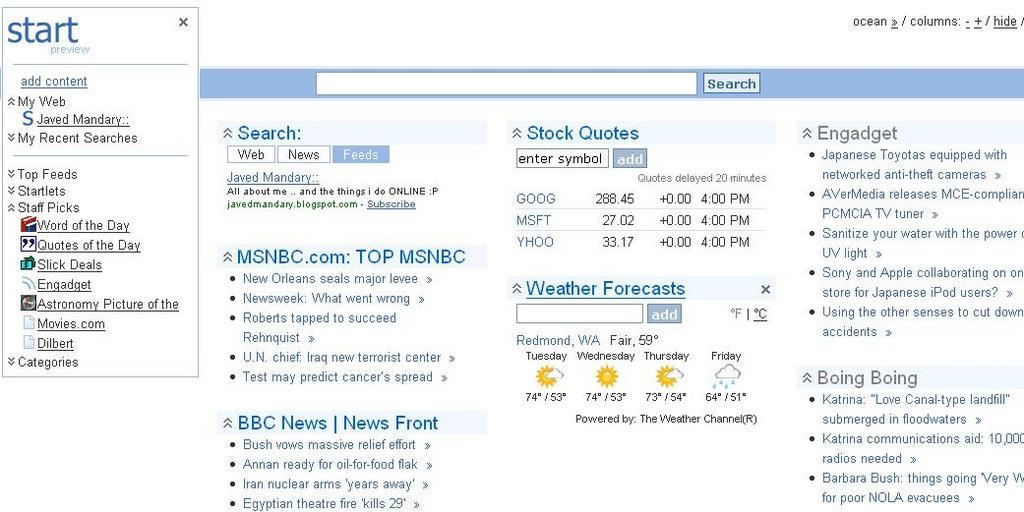Viewport: 1024px width, 512px height.
Task: Collapse the Stock Quotes module
Action: pyautogui.click(x=517, y=133)
